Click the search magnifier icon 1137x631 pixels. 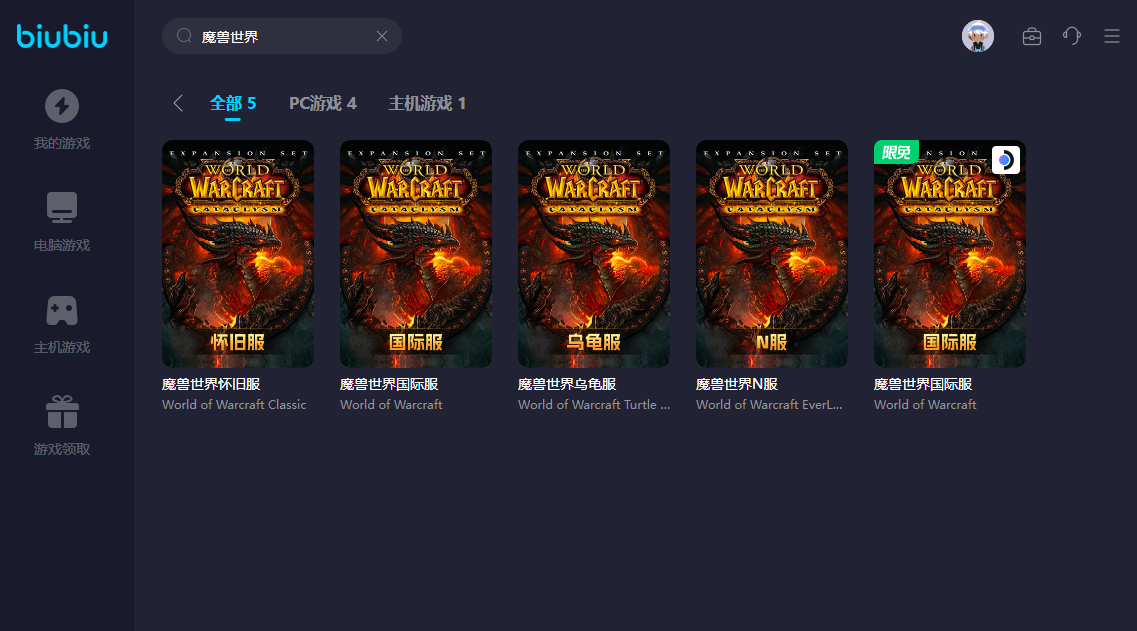click(x=184, y=36)
